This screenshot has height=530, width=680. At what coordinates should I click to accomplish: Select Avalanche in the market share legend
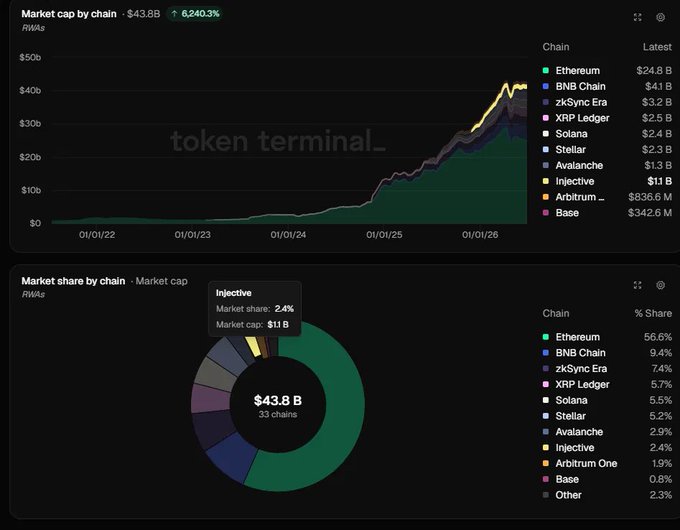[579, 432]
